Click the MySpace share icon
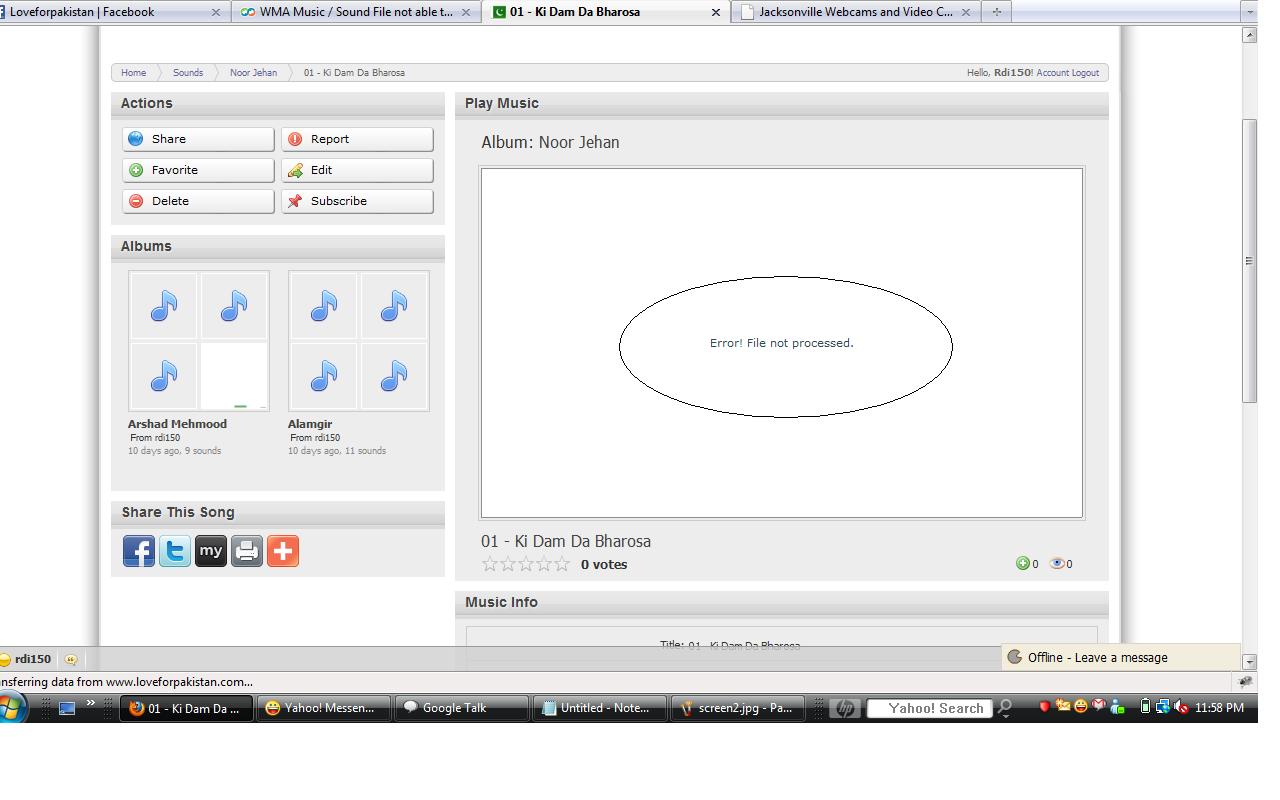1280x800 pixels. tap(211, 551)
